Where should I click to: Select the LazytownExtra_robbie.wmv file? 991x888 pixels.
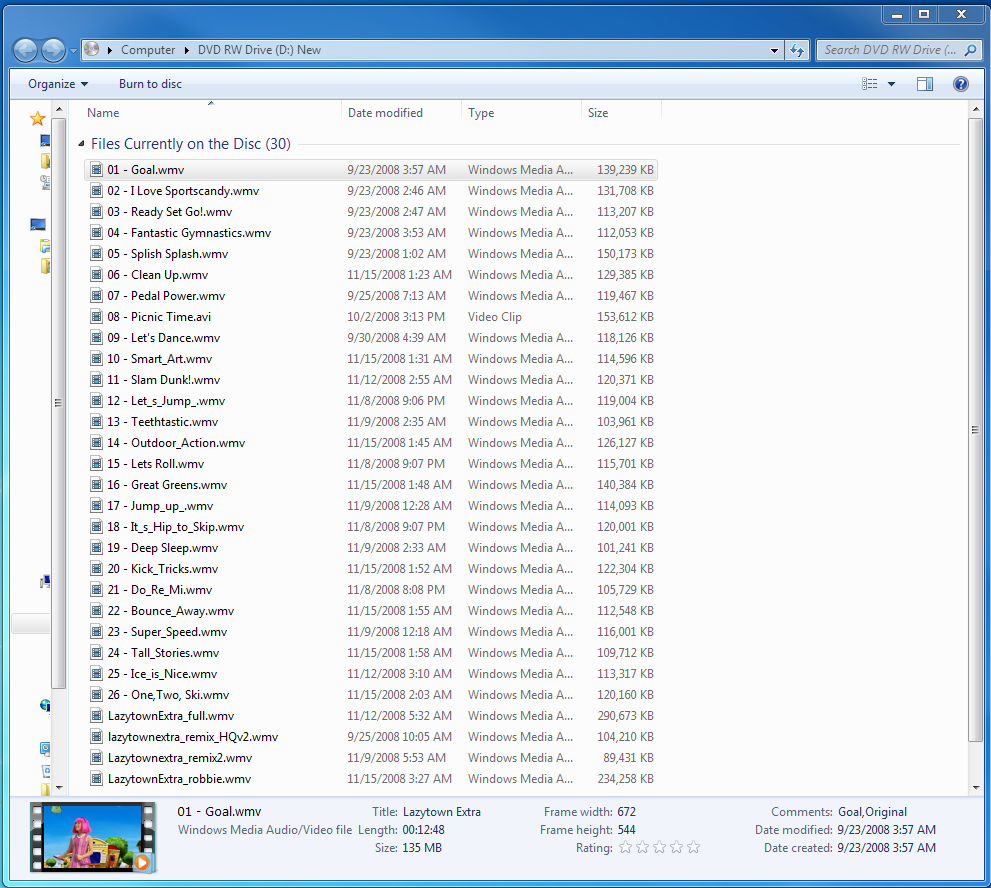[179, 779]
